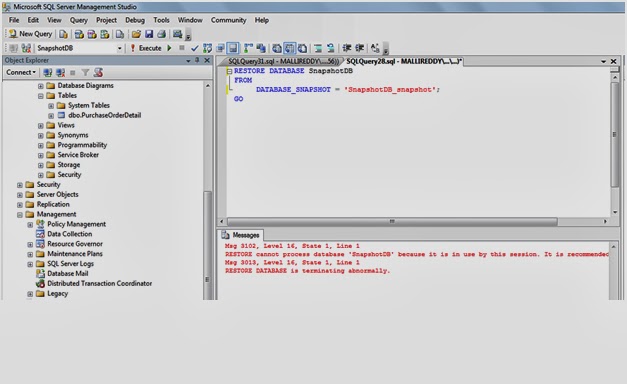The width and height of the screenshot is (627, 384).
Task: Collapse the RESTORE DATABASE code block outline
Action: (x=229, y=71)
